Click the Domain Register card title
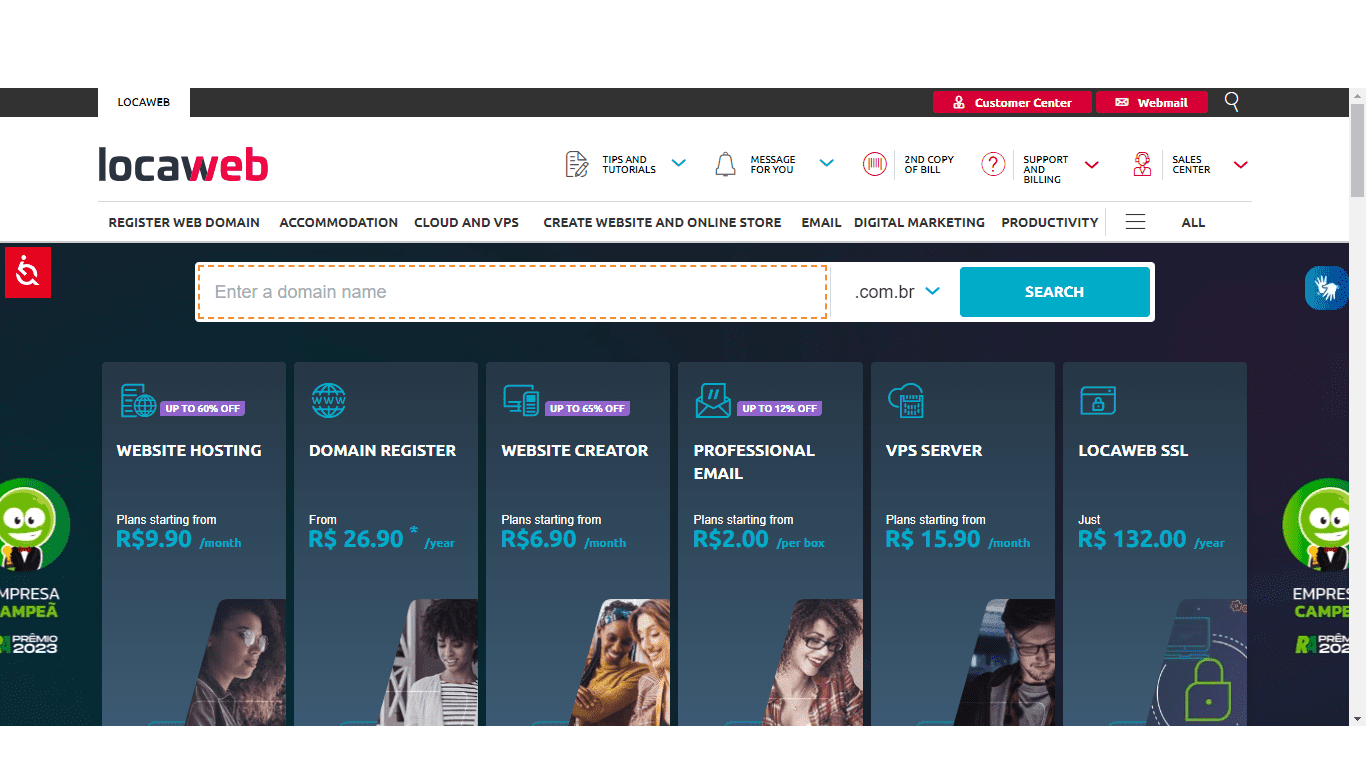The height and width of the screenshot is (768, 1366). pos(382,451)
